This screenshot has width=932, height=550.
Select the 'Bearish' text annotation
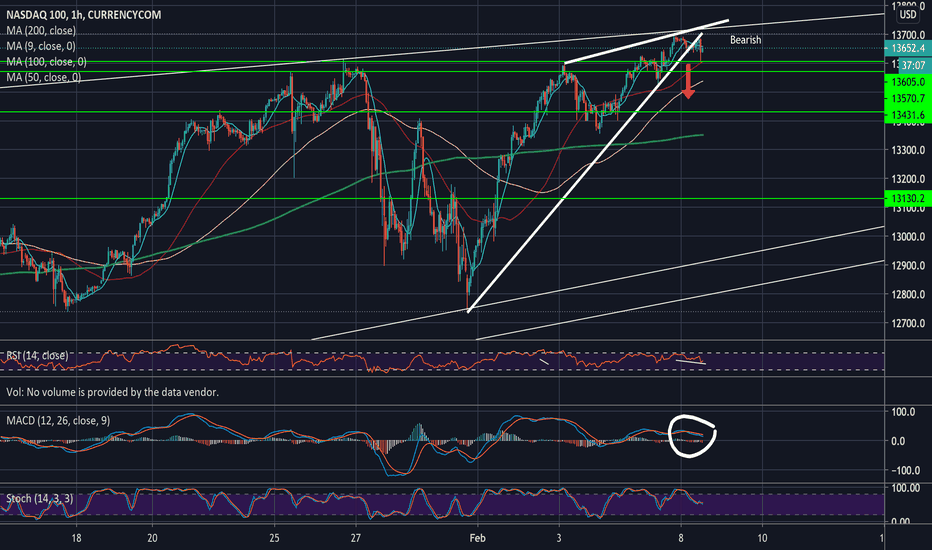point(745,40)
